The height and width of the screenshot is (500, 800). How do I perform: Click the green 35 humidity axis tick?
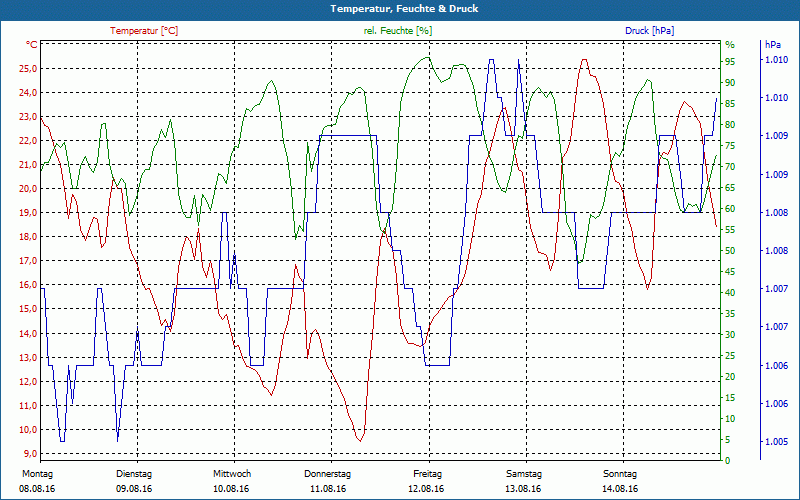point(730,314)
